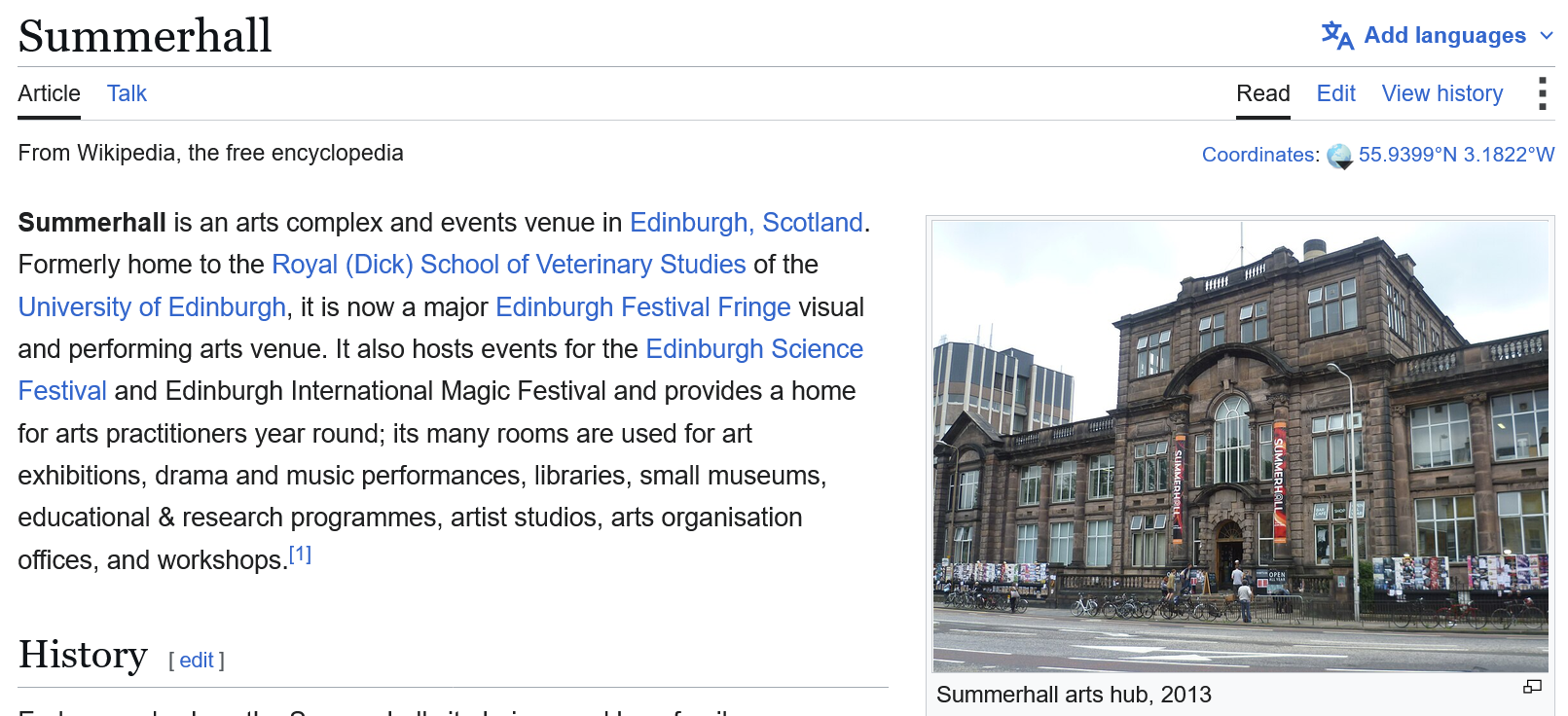Open the Summerhall building photo thumbnail
Viewport: 1568px width, 716px height.
tap(1240, 447)
